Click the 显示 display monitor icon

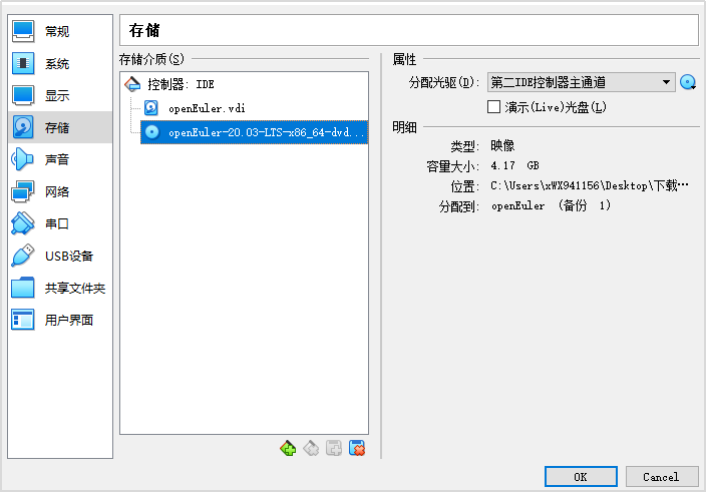(x=23, y=95)
